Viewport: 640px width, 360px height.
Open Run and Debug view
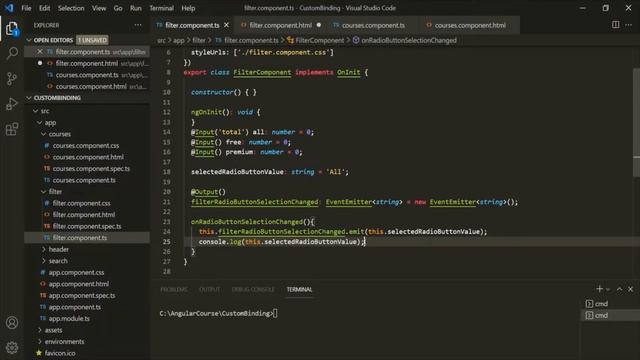click(12, 104)
